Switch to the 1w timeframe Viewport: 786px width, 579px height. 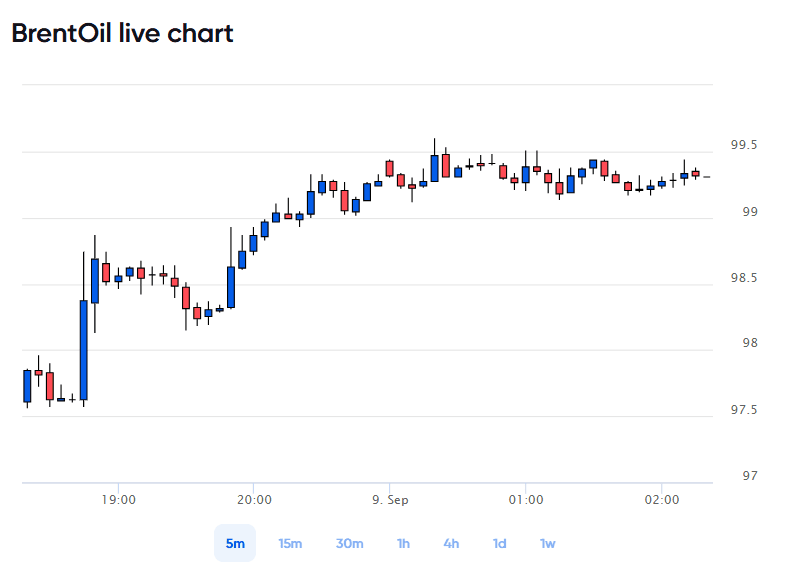tap(547, 543)
